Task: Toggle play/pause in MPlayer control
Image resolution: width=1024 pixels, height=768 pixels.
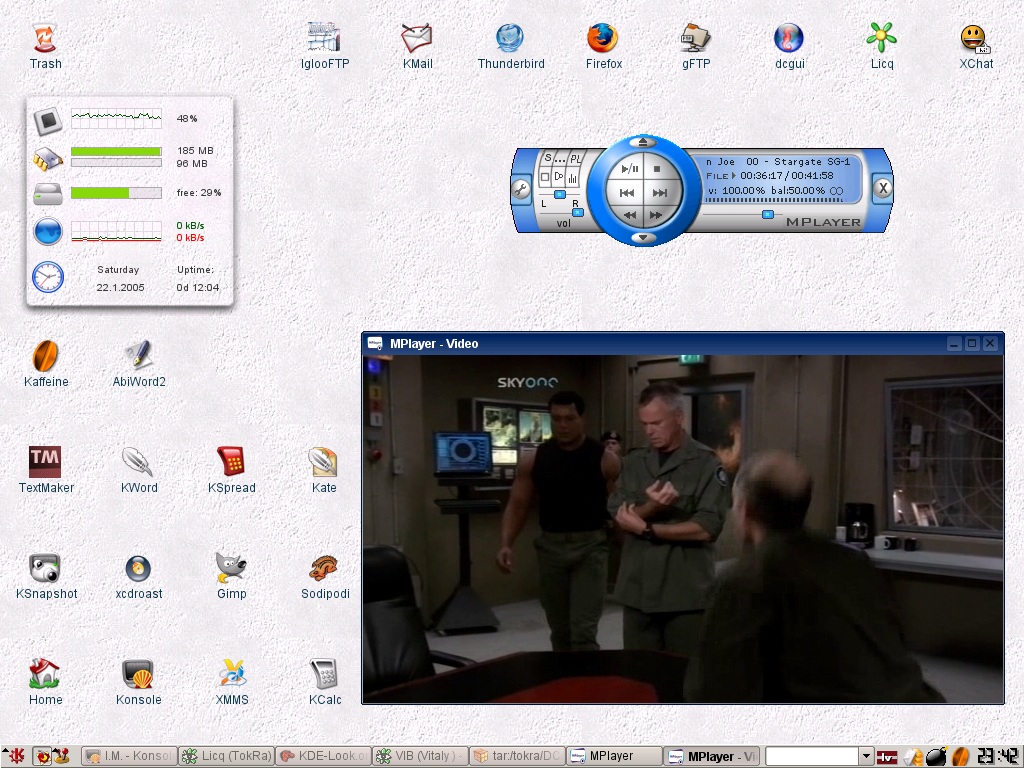Action: [x=630, y=168]
